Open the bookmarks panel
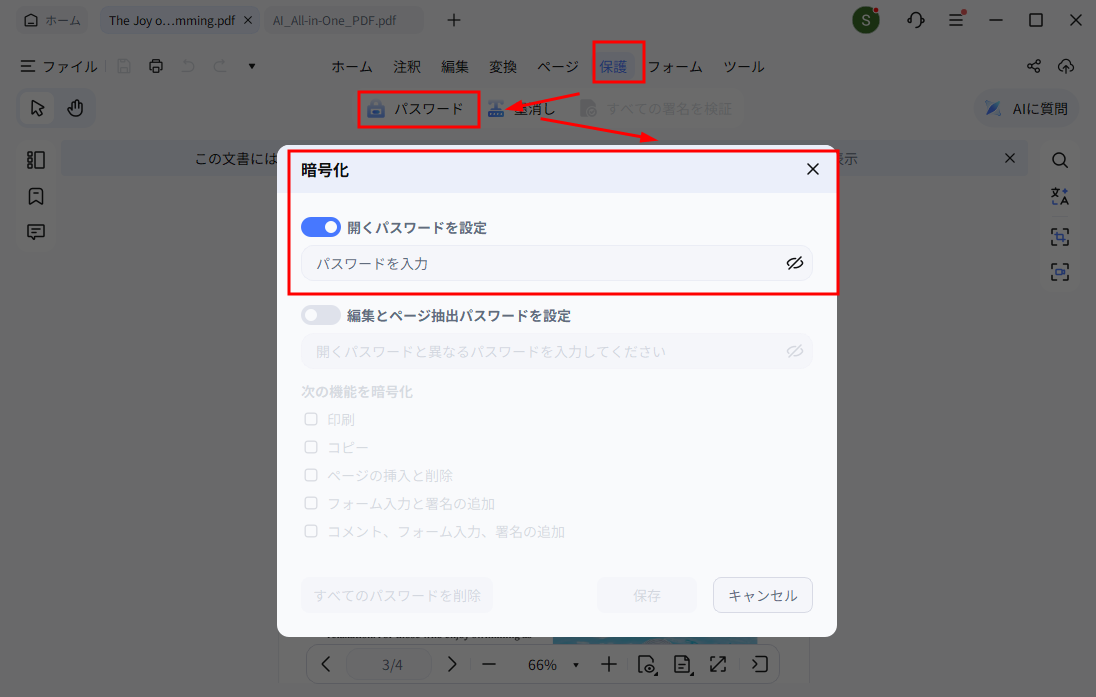Image resolution: width=1096 pixels, height=697 pixels. tap(35, 196)
